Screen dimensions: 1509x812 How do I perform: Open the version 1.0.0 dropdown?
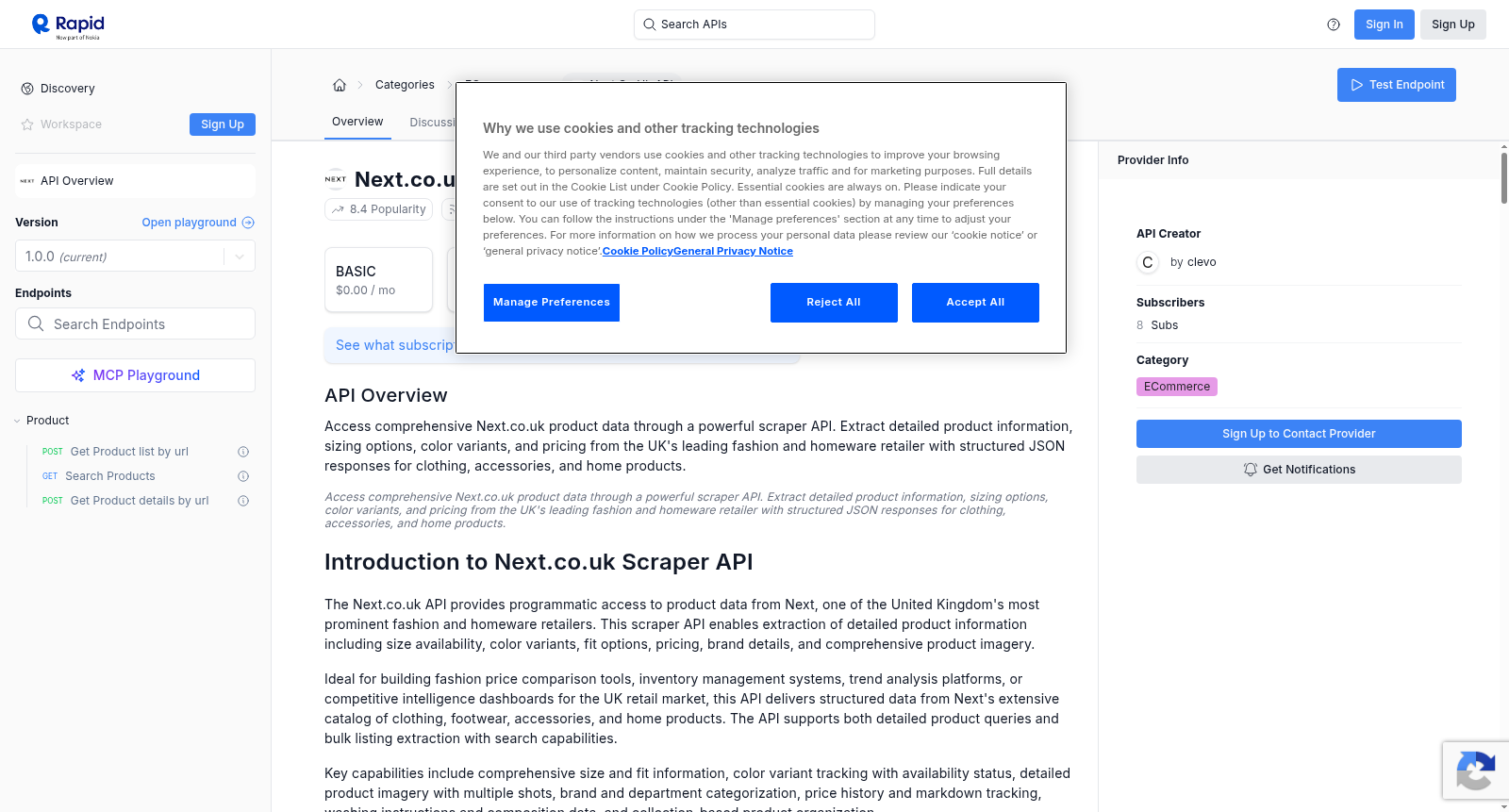pyautogui.click(x=135, y=257)
